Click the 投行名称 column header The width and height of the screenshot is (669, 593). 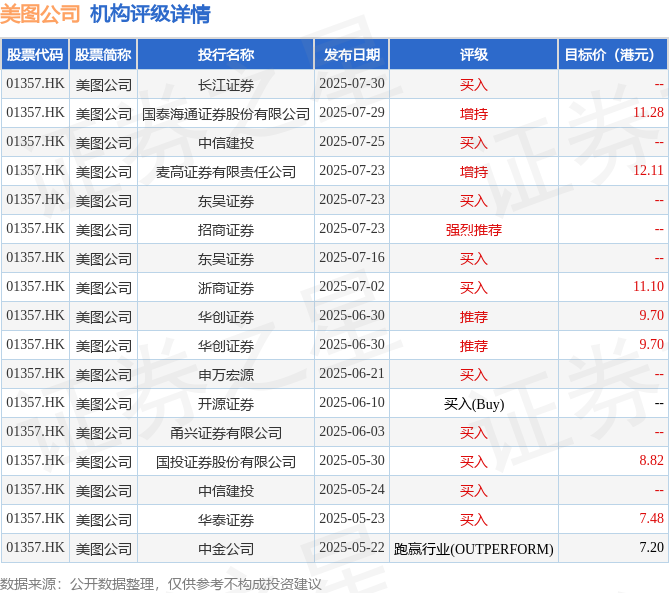tap(226, 55)
